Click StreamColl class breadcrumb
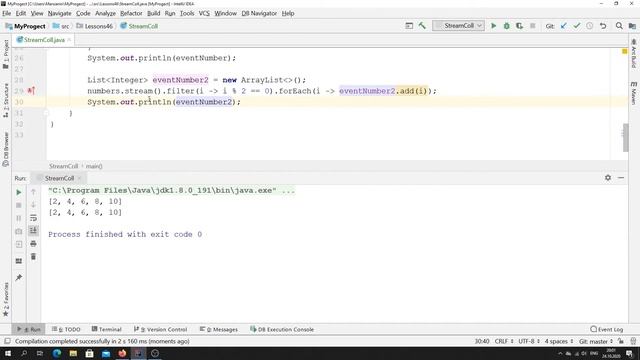 pyautogui.click(x=139, y=26)
